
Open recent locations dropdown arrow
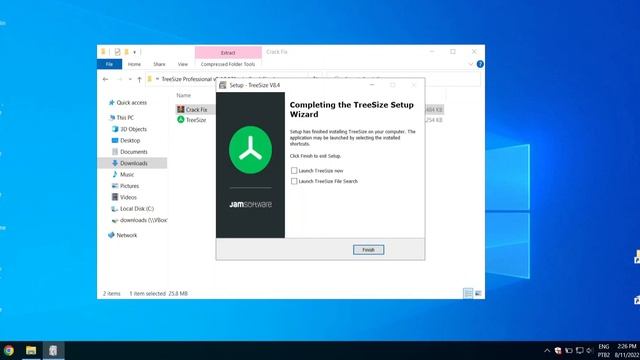[x=130, y=79]
